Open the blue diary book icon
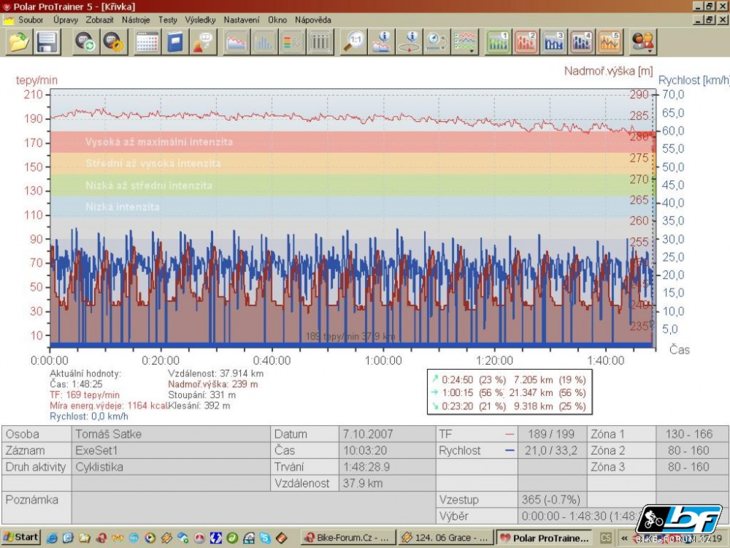Viewport: 730px width, 548px height. (x=175, y=41)
